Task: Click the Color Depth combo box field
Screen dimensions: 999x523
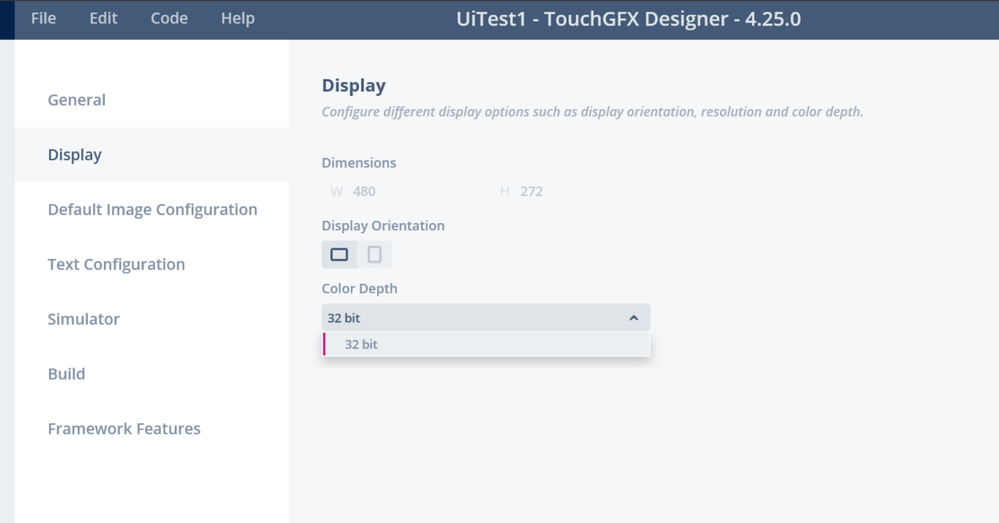Action: pos(485,318)
